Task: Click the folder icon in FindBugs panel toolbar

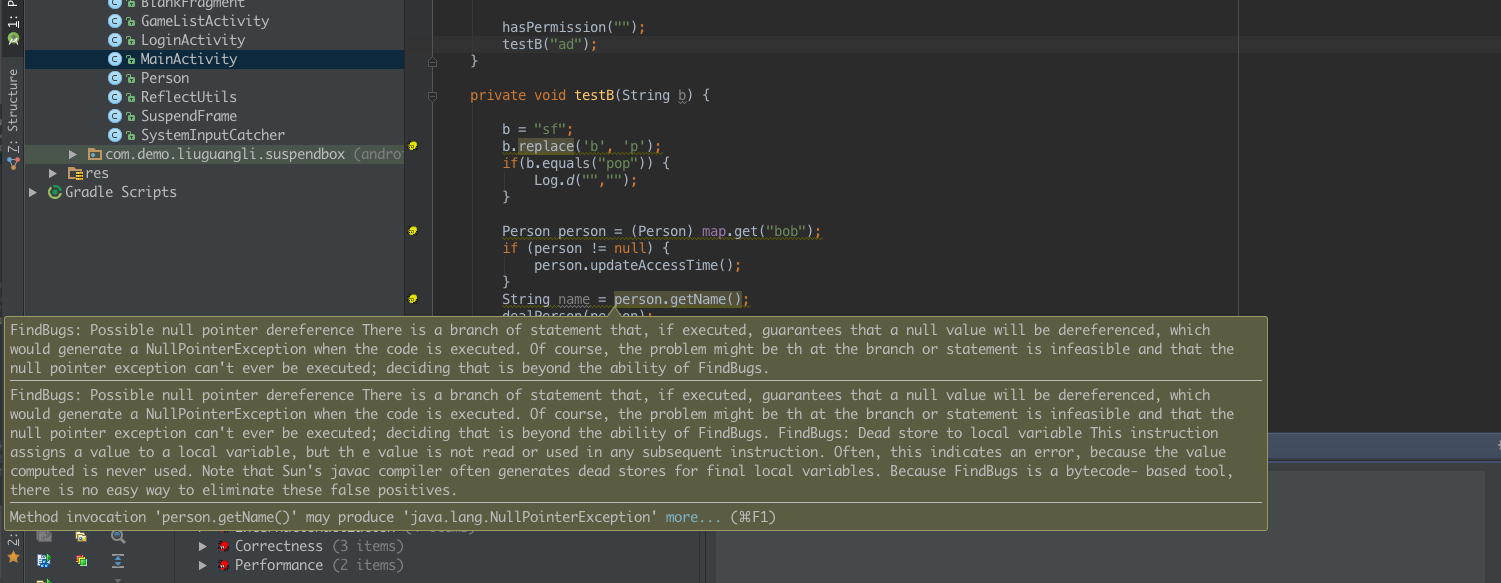Action: tap(81, 537)
